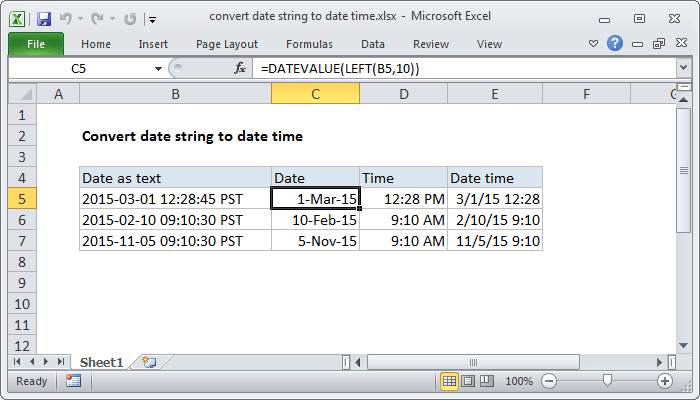Select cell B5 with date text
The width and height of the screenshot is (700, 400).
(175, 199)
